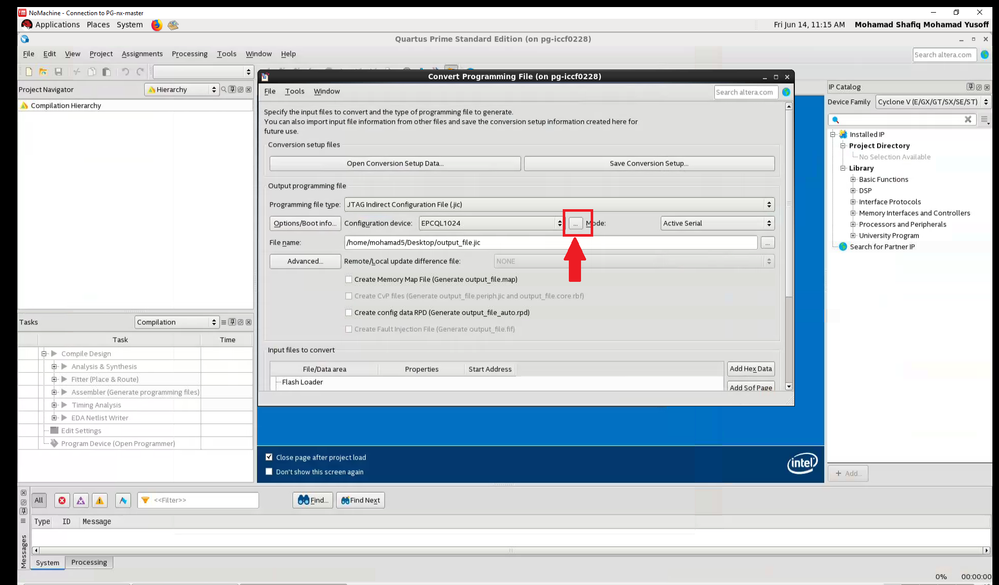Click the IP Catalog options menu icon

click(x=985, y=120)
